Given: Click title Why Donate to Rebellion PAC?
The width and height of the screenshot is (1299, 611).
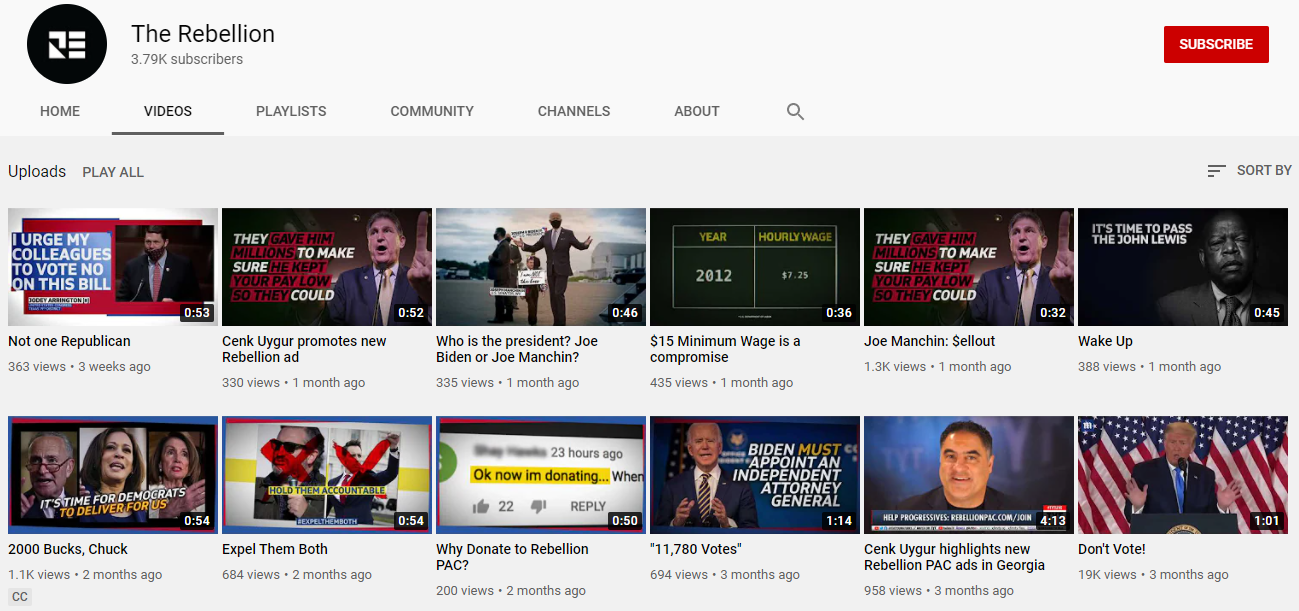Looking at the screenshot, I should (512, 557).
